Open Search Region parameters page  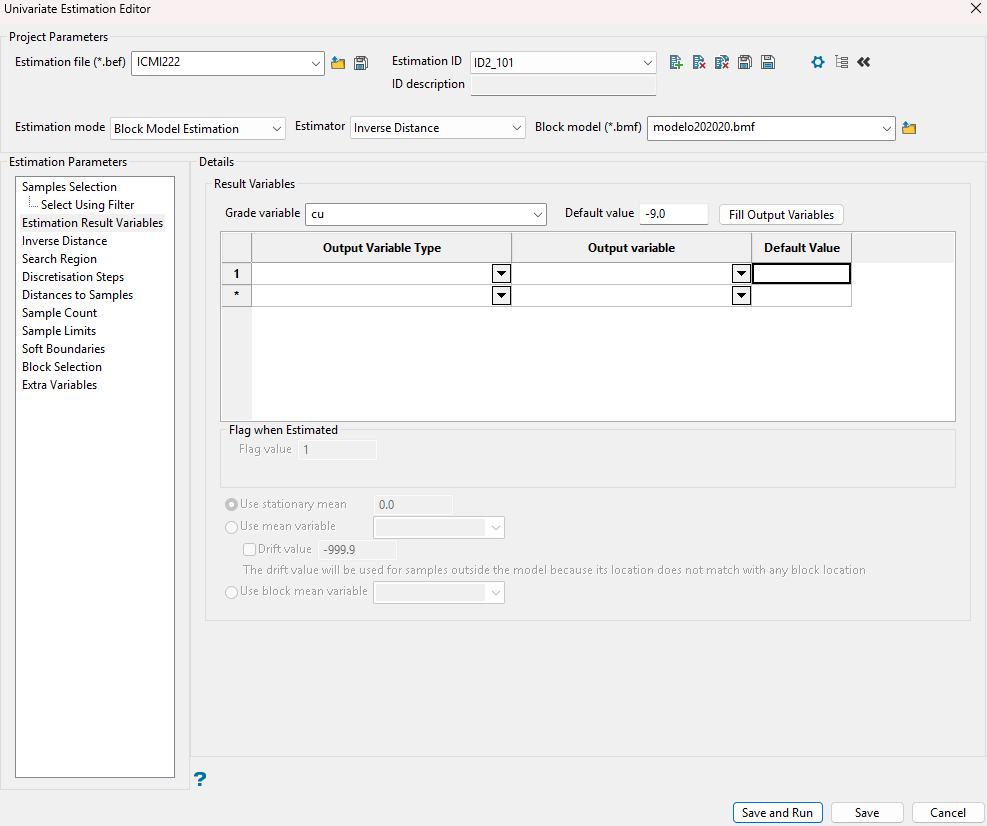59,259
